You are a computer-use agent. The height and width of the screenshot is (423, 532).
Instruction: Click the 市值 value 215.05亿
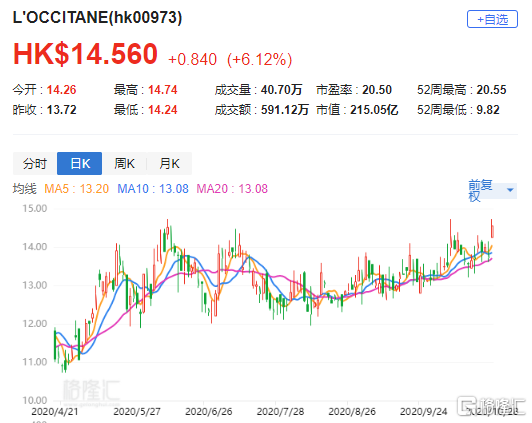[374, 110]
